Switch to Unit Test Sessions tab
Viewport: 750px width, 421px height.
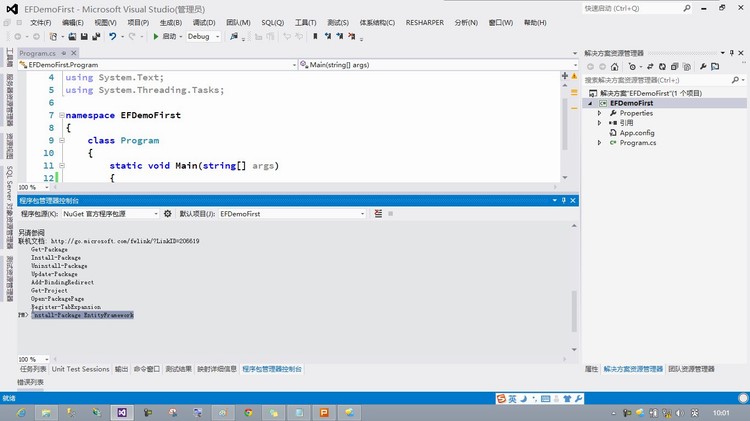[80, 369]
